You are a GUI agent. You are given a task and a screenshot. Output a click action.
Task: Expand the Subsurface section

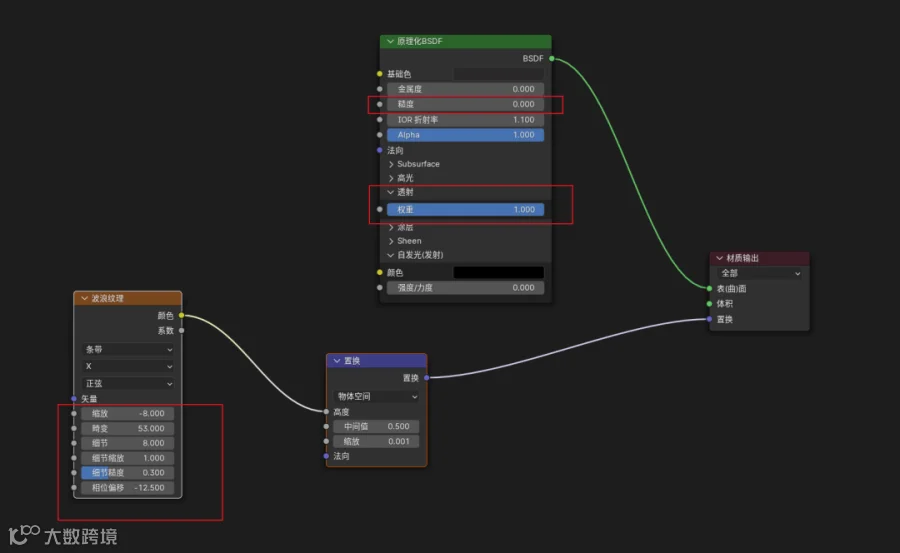coord(391,164)
